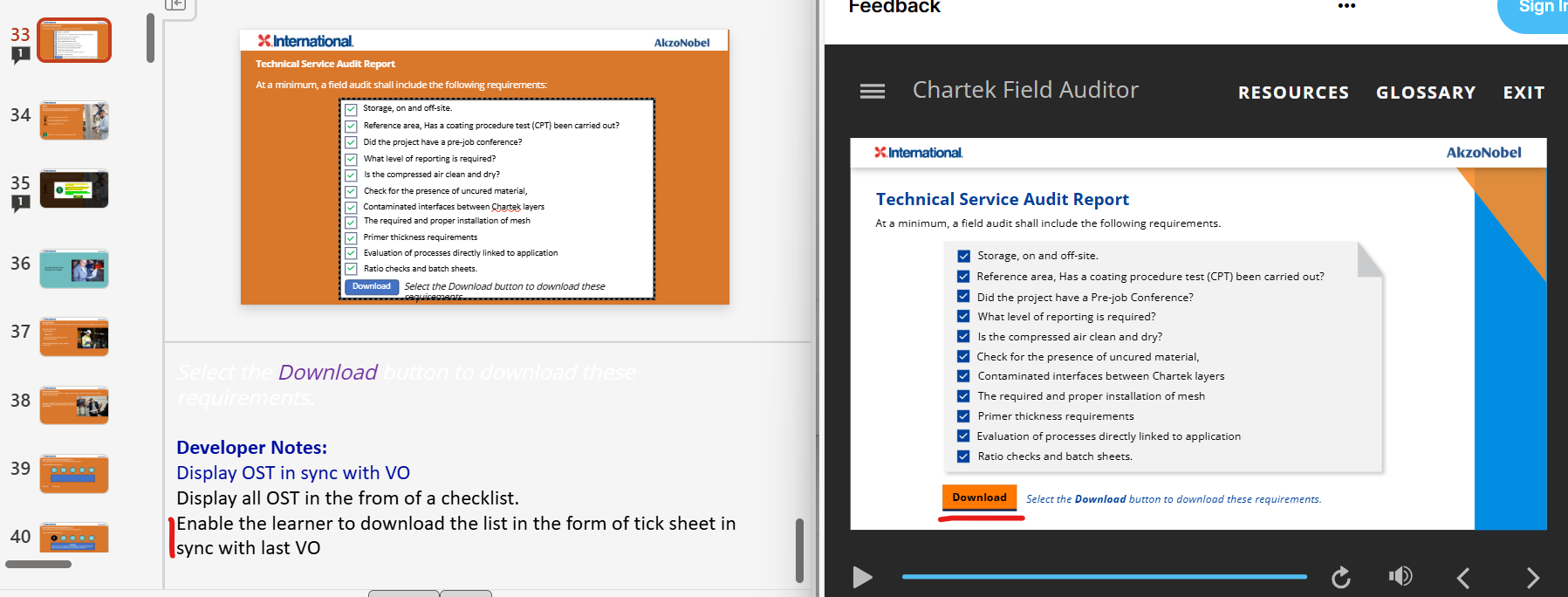Click comment icon under slide 33
Viewport: 1568px width, 597px height.
click(20, 55)
